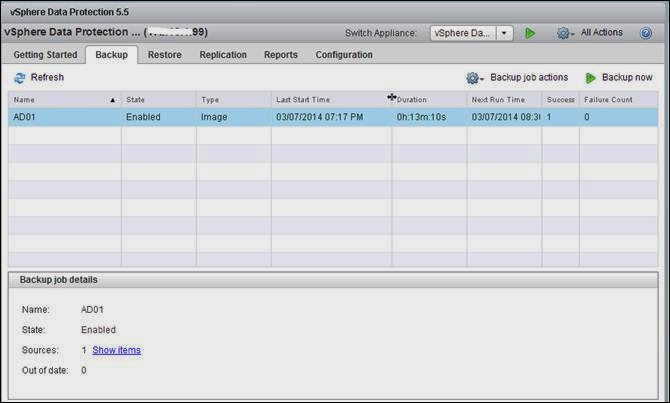Click the Backup job details panel header

(333, 280)
